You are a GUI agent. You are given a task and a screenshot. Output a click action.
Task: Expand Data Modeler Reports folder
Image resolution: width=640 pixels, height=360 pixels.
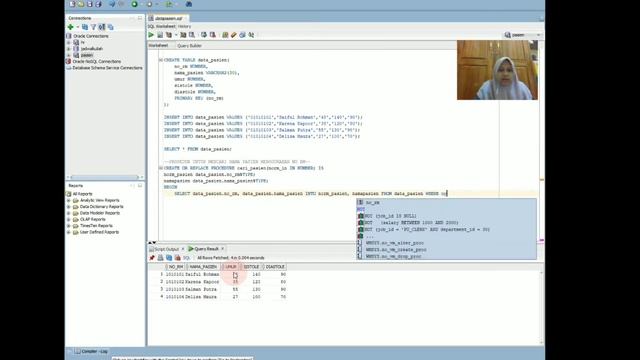pos(69,213)
